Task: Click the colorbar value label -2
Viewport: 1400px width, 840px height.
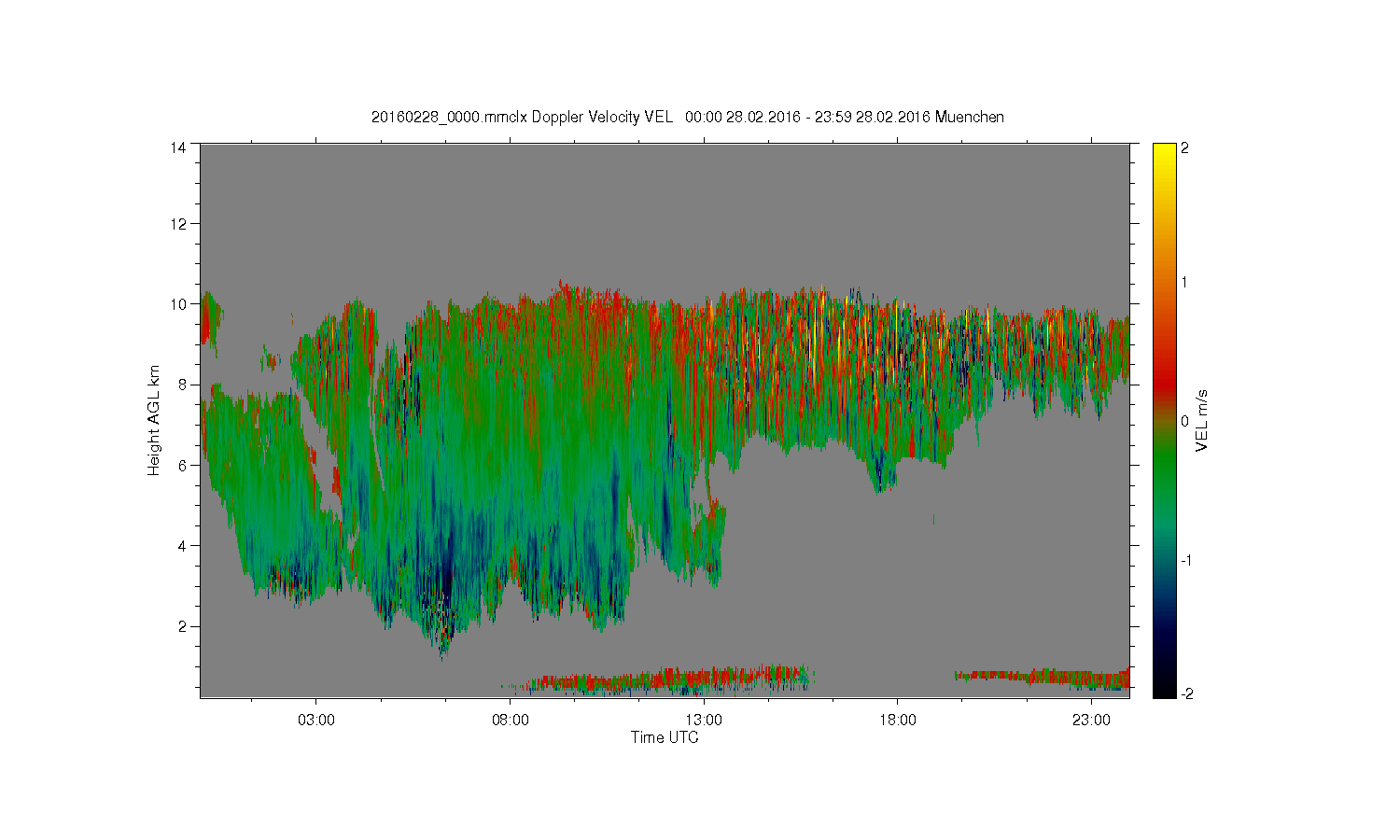Action: click(x=1185, y=694)
